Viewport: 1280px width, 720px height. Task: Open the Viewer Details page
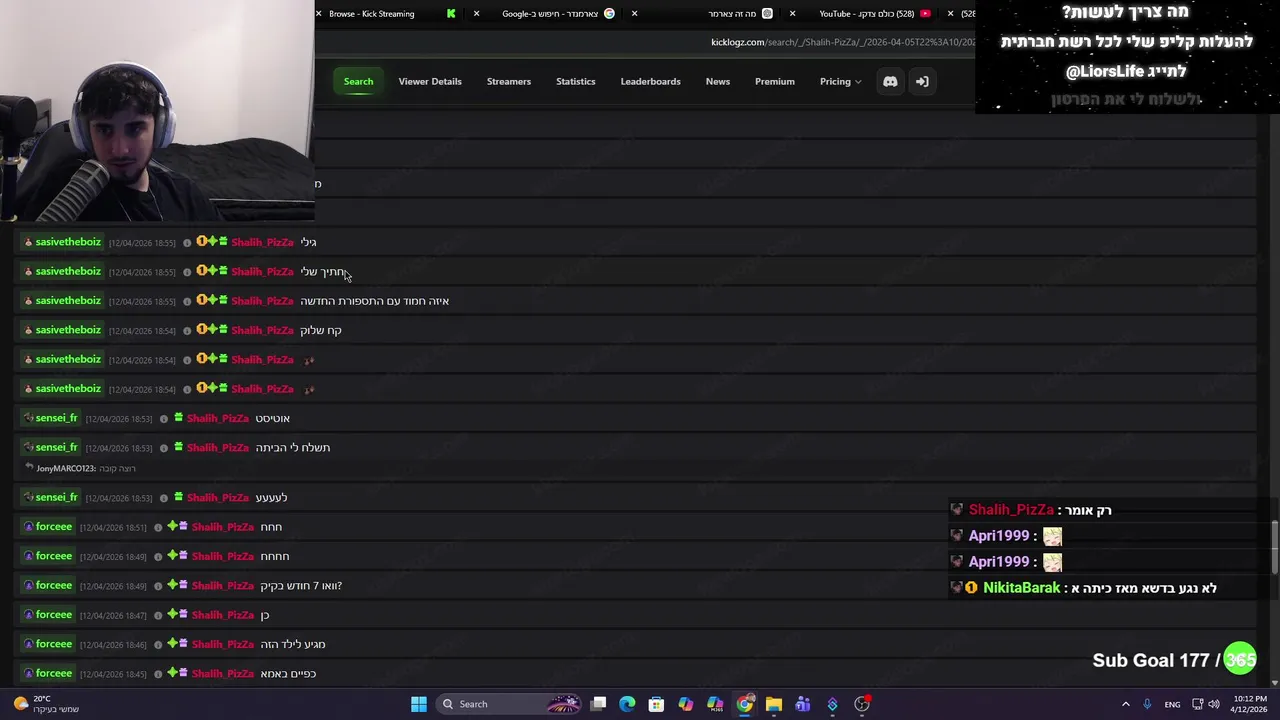(430, 81)
